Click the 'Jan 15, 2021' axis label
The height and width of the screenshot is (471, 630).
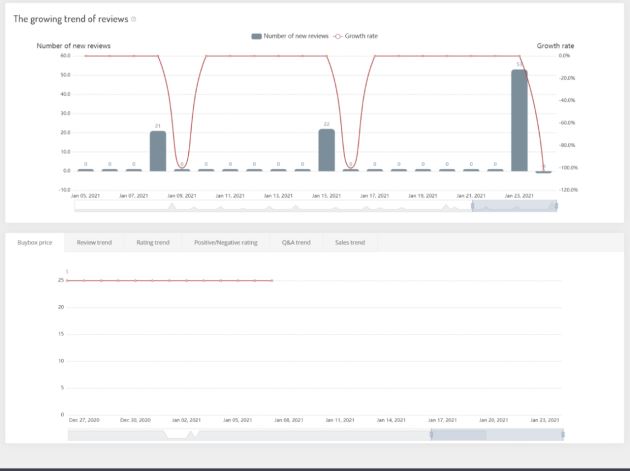click(326, 196)
